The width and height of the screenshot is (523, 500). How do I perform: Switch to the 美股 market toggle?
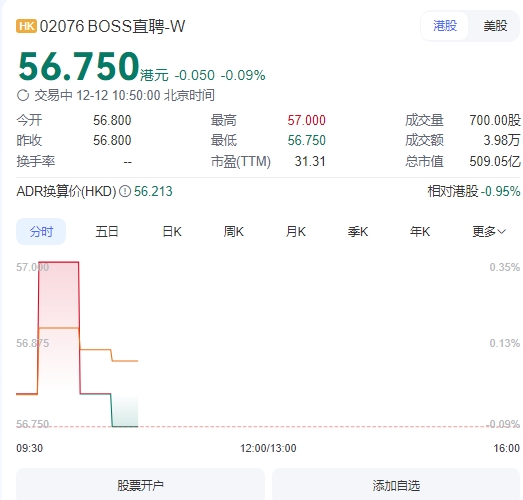(x=495, y=26)
